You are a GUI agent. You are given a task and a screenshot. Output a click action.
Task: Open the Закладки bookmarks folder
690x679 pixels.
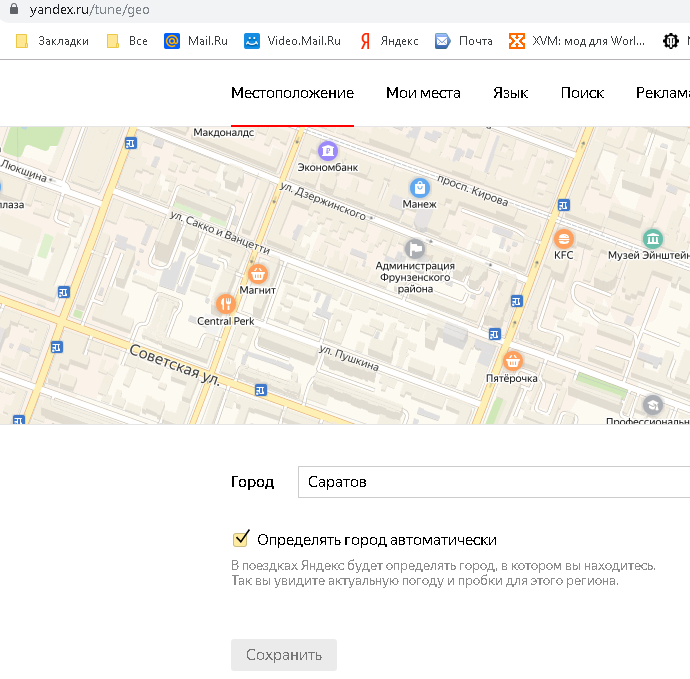(x=52, y=41)
